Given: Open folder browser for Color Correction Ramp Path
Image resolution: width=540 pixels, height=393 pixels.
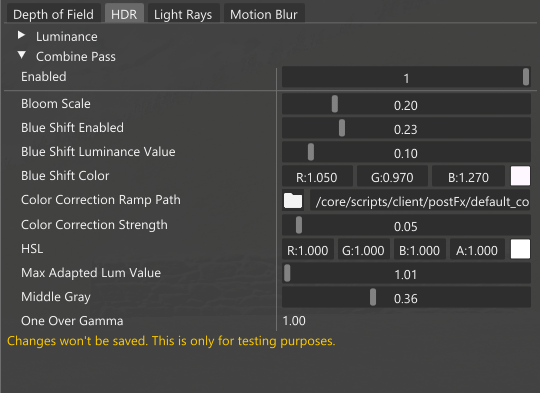Looking at the screenshot, I should pyautogui.click(x=293, y=200).
